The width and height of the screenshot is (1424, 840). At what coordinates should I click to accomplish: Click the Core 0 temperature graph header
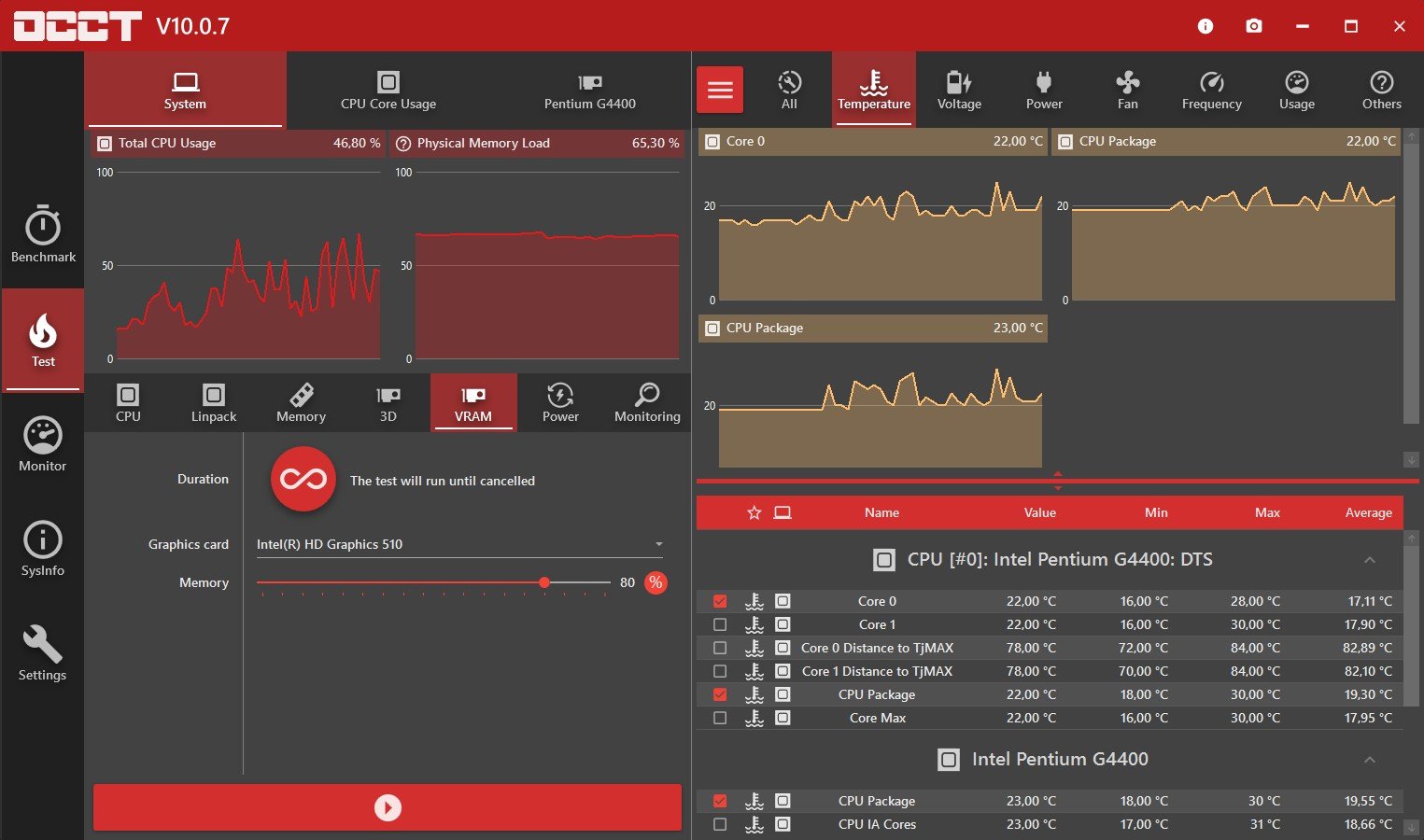coord(873,141)
